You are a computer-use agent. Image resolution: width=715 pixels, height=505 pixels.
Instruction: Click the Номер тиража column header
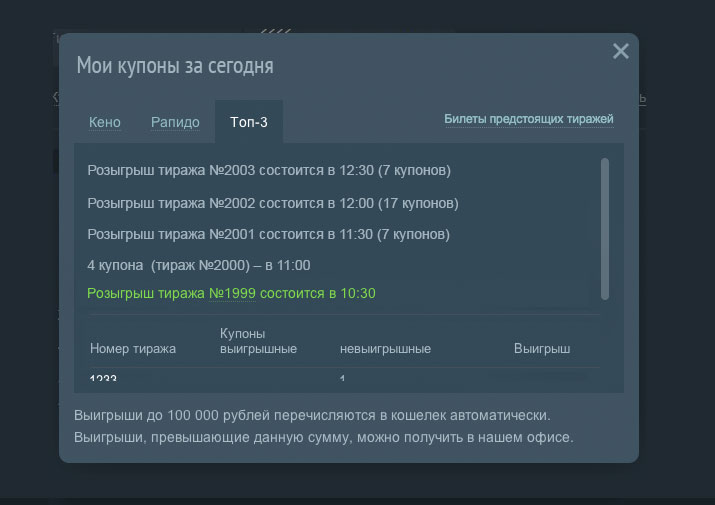coord(133,349)
